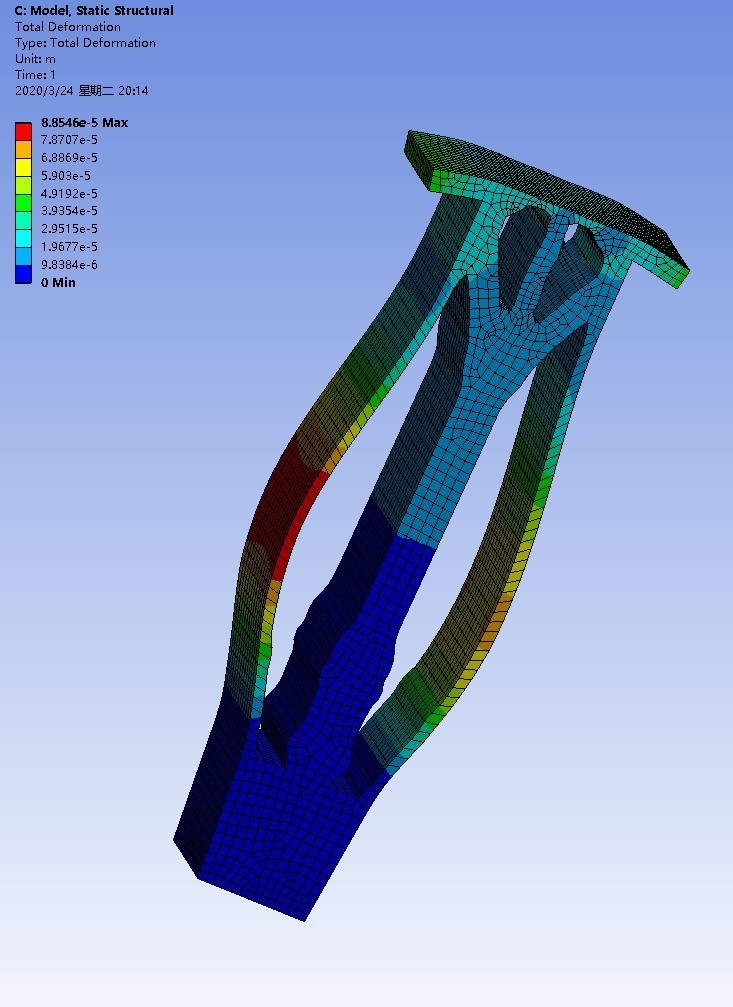Viewport: 733px width, 1007px height.
Task: Click the 'Time: 1' label
Action: pos(35,75)
